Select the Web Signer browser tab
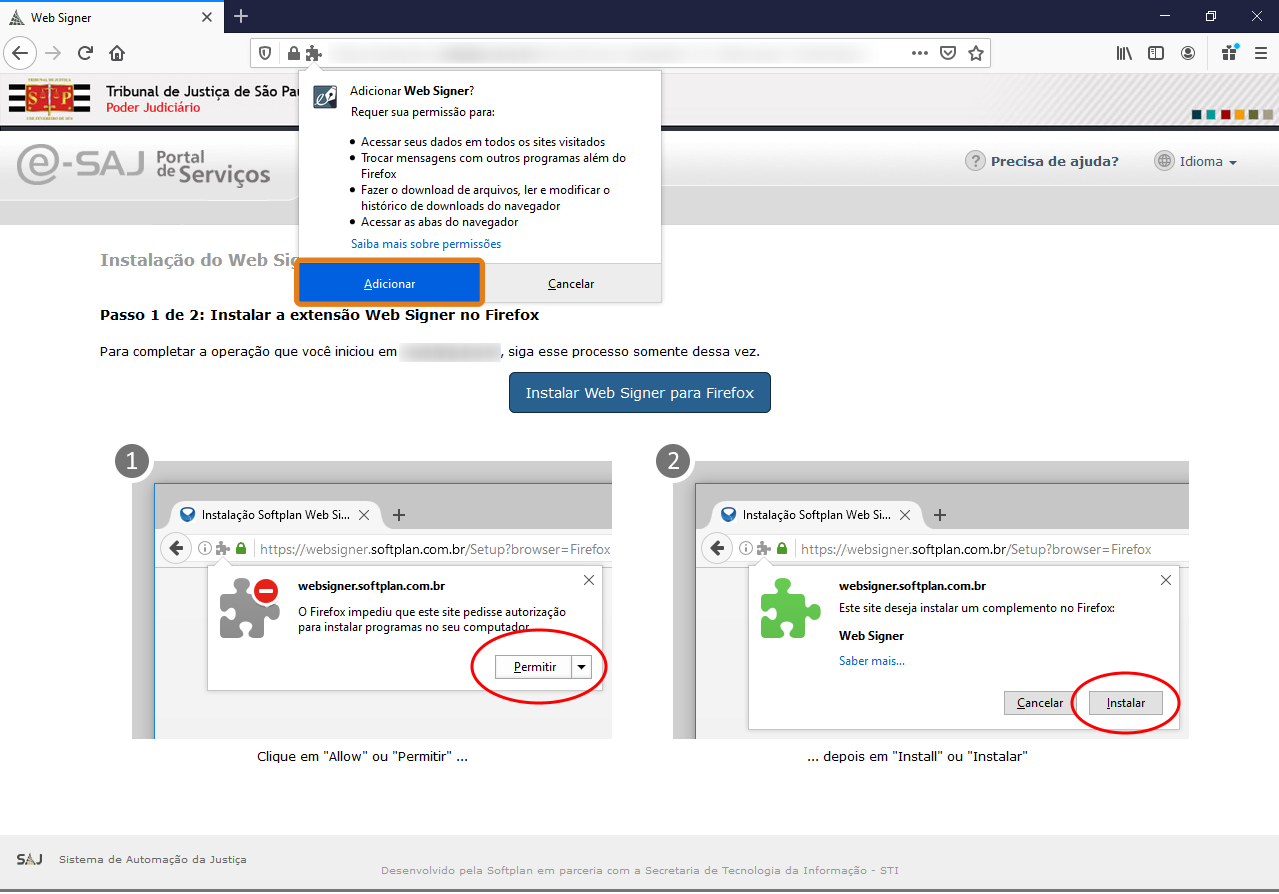 111,18
